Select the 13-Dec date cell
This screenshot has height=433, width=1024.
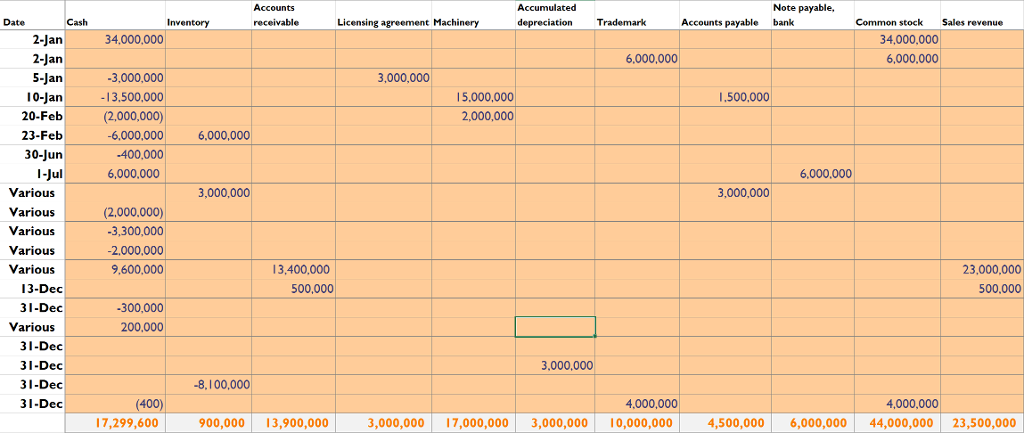point(33,289)
